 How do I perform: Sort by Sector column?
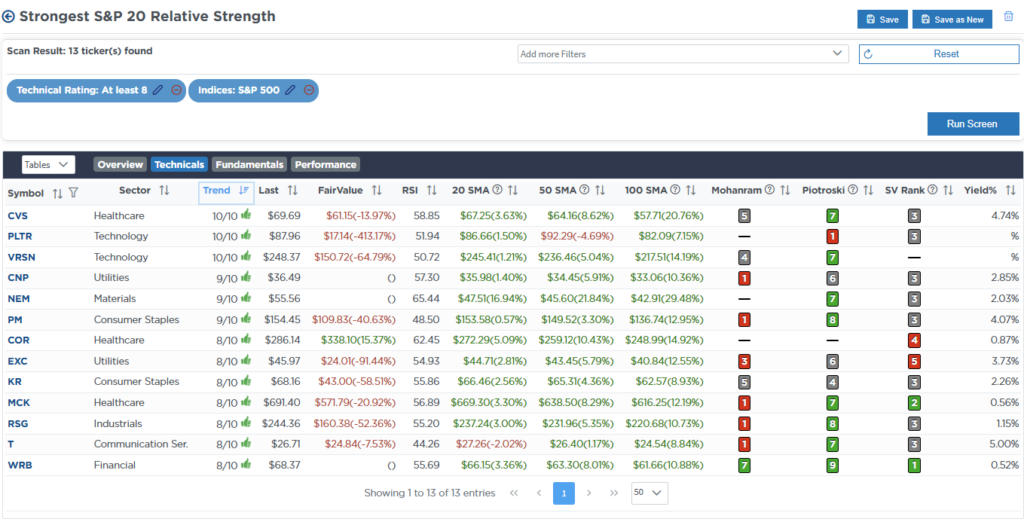[x=164, y=191]
